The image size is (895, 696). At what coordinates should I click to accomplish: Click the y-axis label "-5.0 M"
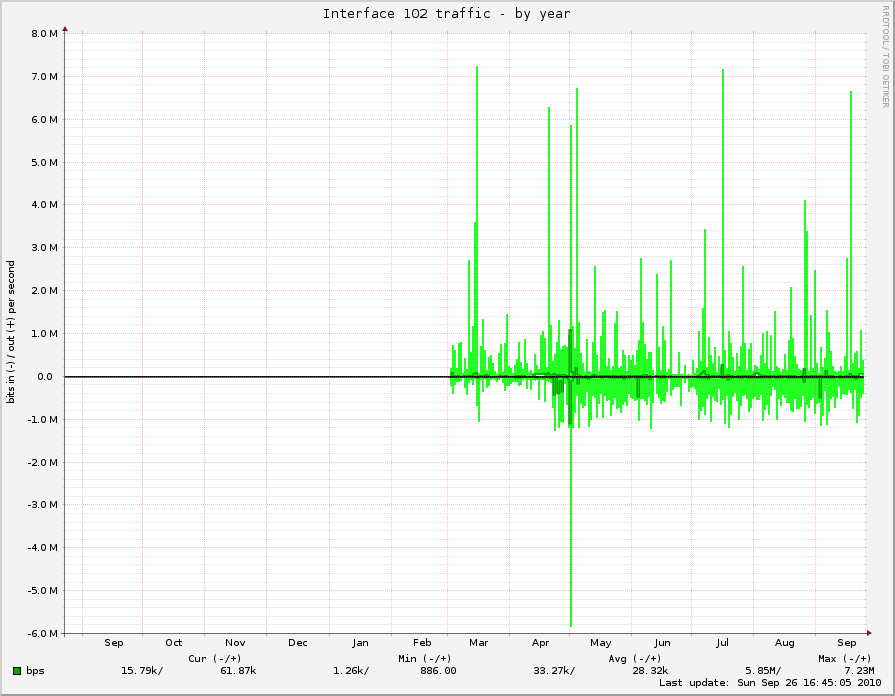point(43,591)
